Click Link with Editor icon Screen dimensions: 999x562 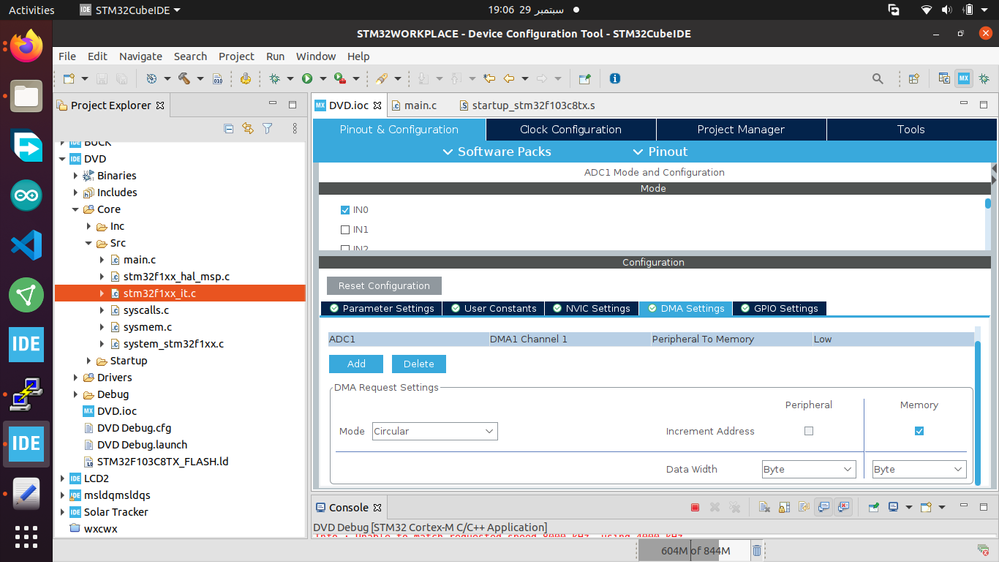(248, 129)
